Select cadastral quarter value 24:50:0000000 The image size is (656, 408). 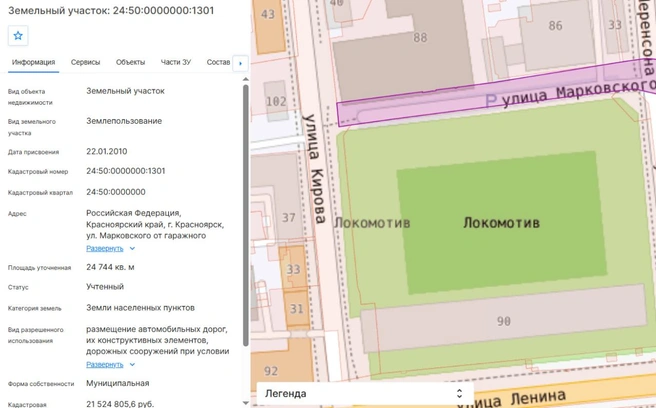(116, 192)
